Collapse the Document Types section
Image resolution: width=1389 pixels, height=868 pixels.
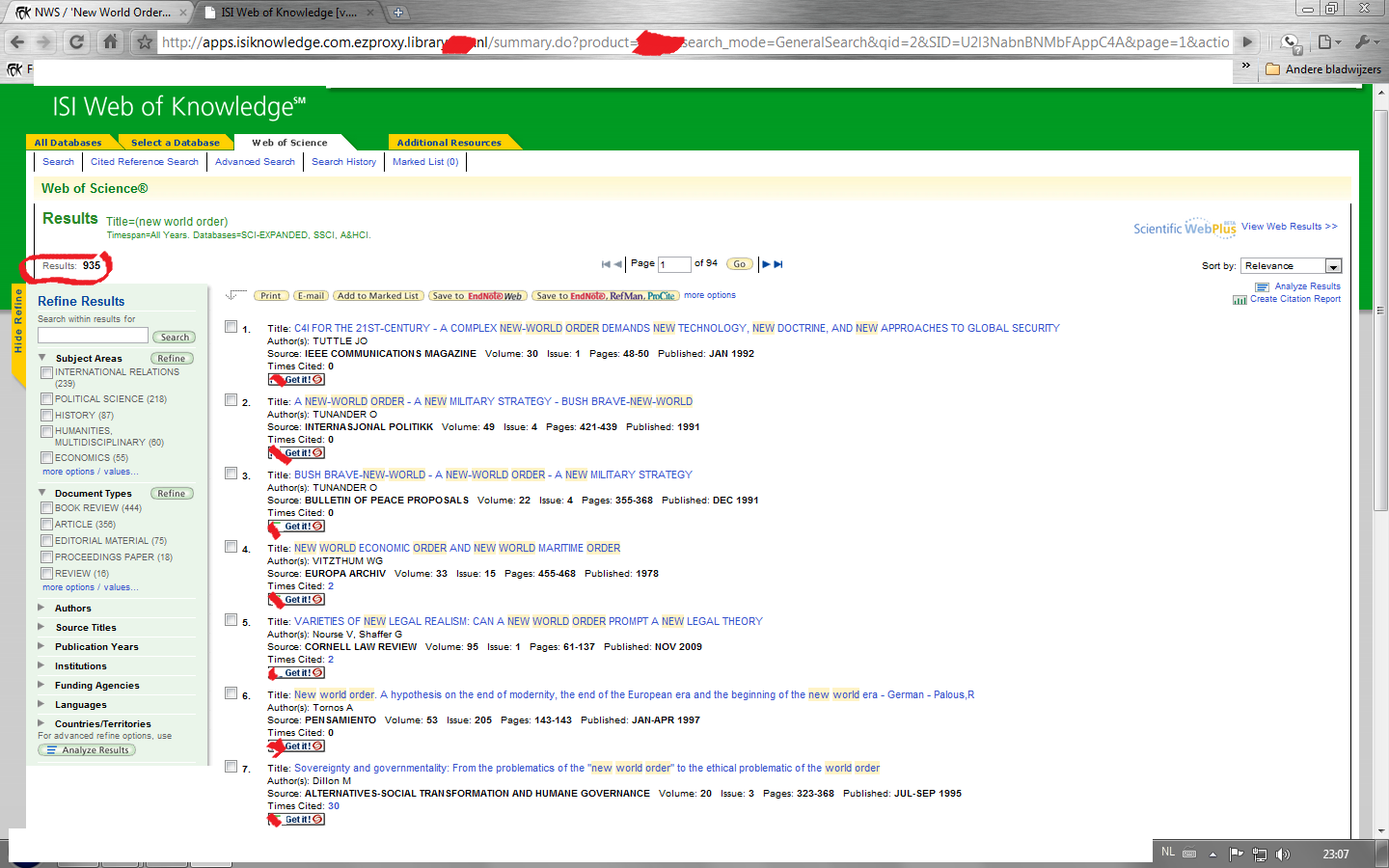[41, 493]
